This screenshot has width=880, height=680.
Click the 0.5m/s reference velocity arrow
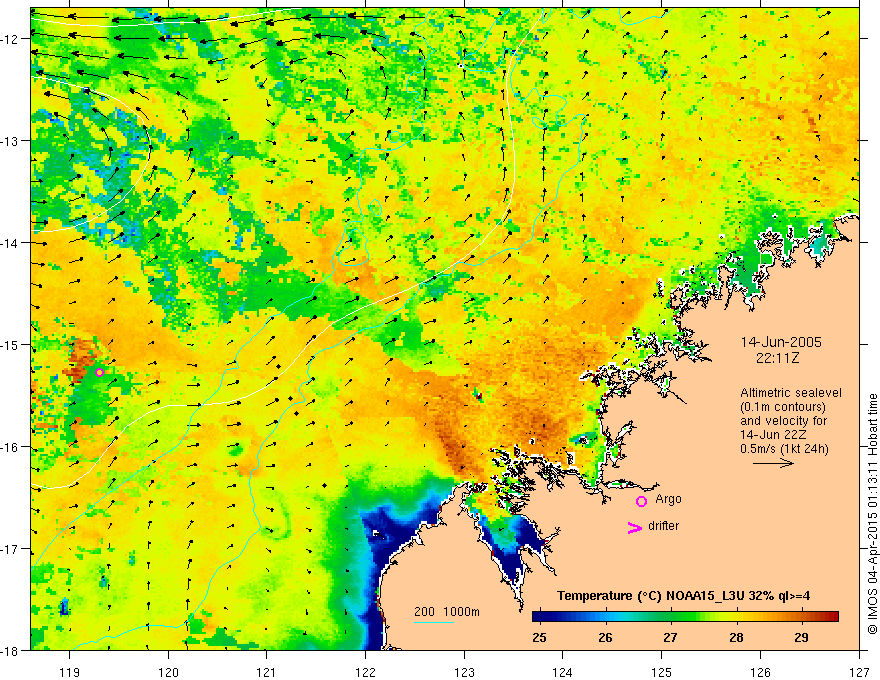(773, 463)
